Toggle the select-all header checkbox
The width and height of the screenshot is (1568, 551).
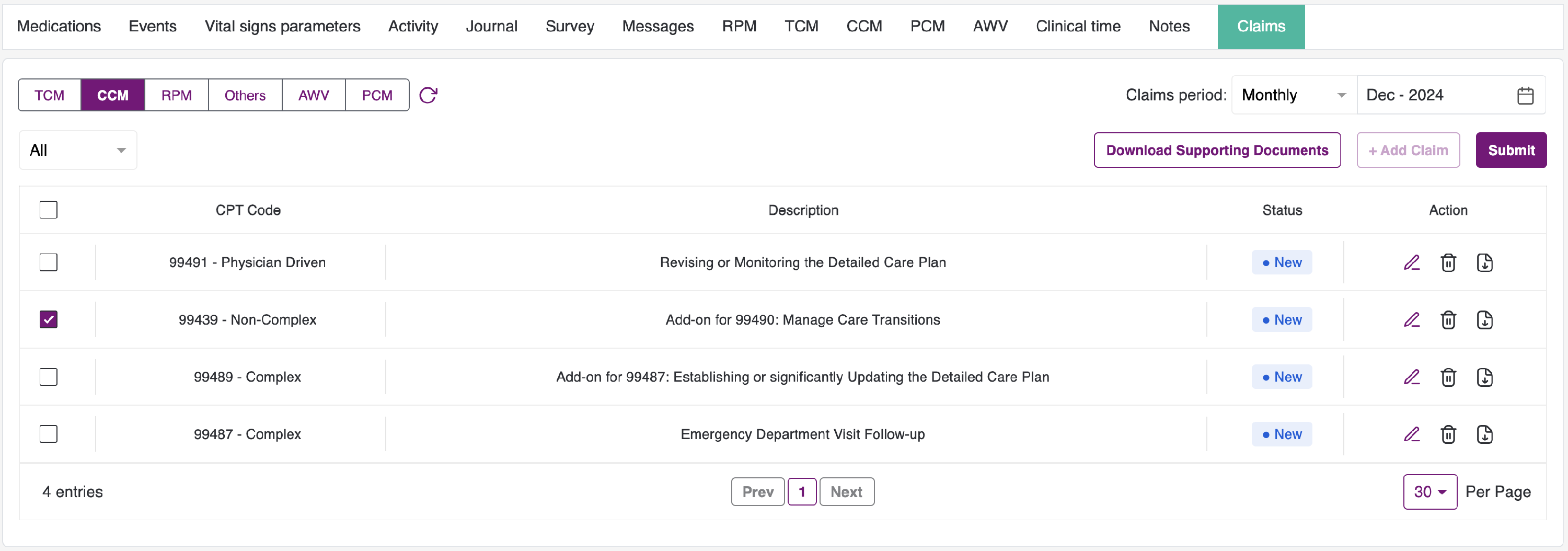(49, 210)
